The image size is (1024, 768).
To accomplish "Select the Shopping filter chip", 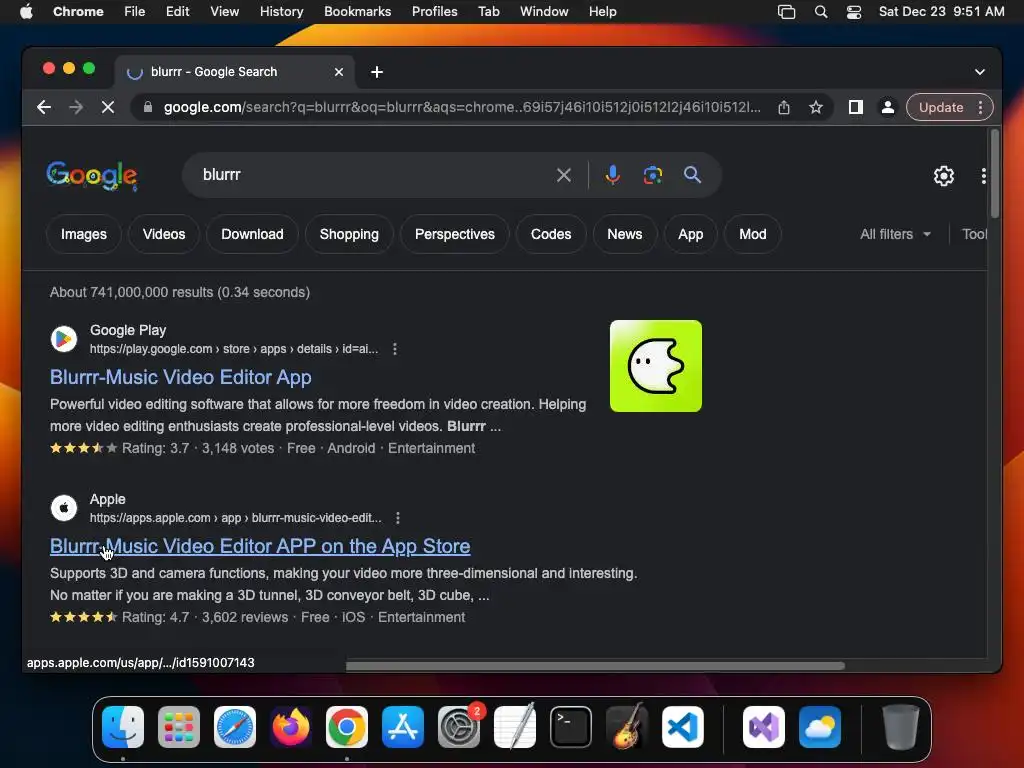I will pyautogui.click(x=349, y=234).
